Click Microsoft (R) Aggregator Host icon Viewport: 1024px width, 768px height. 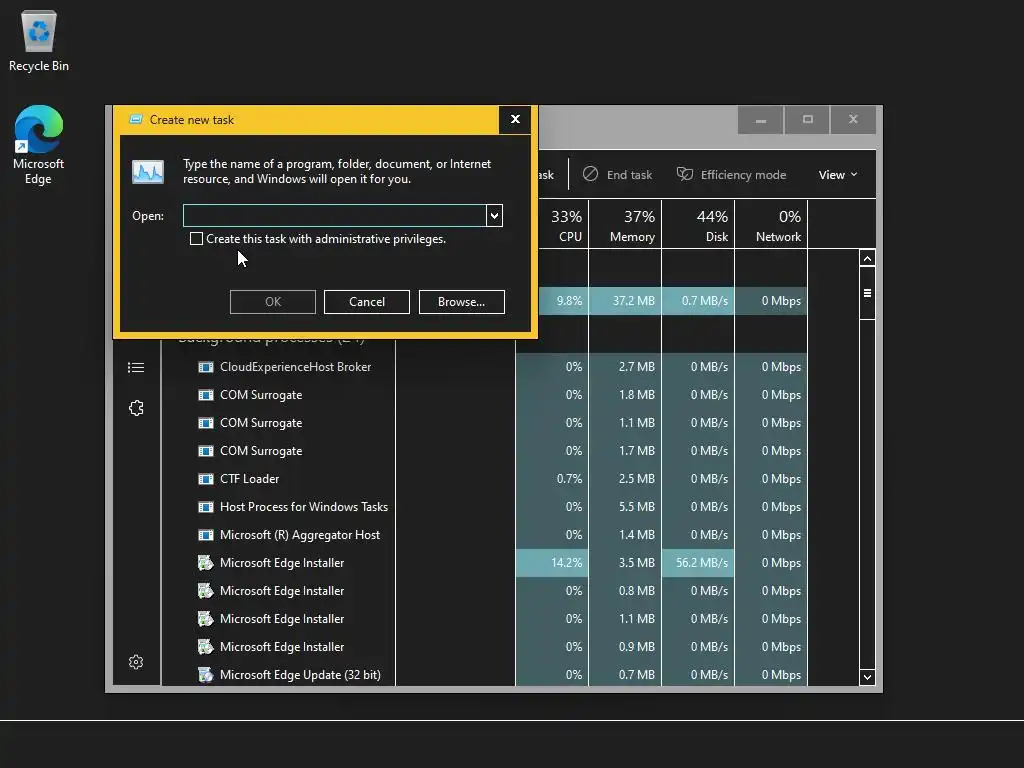206,535
